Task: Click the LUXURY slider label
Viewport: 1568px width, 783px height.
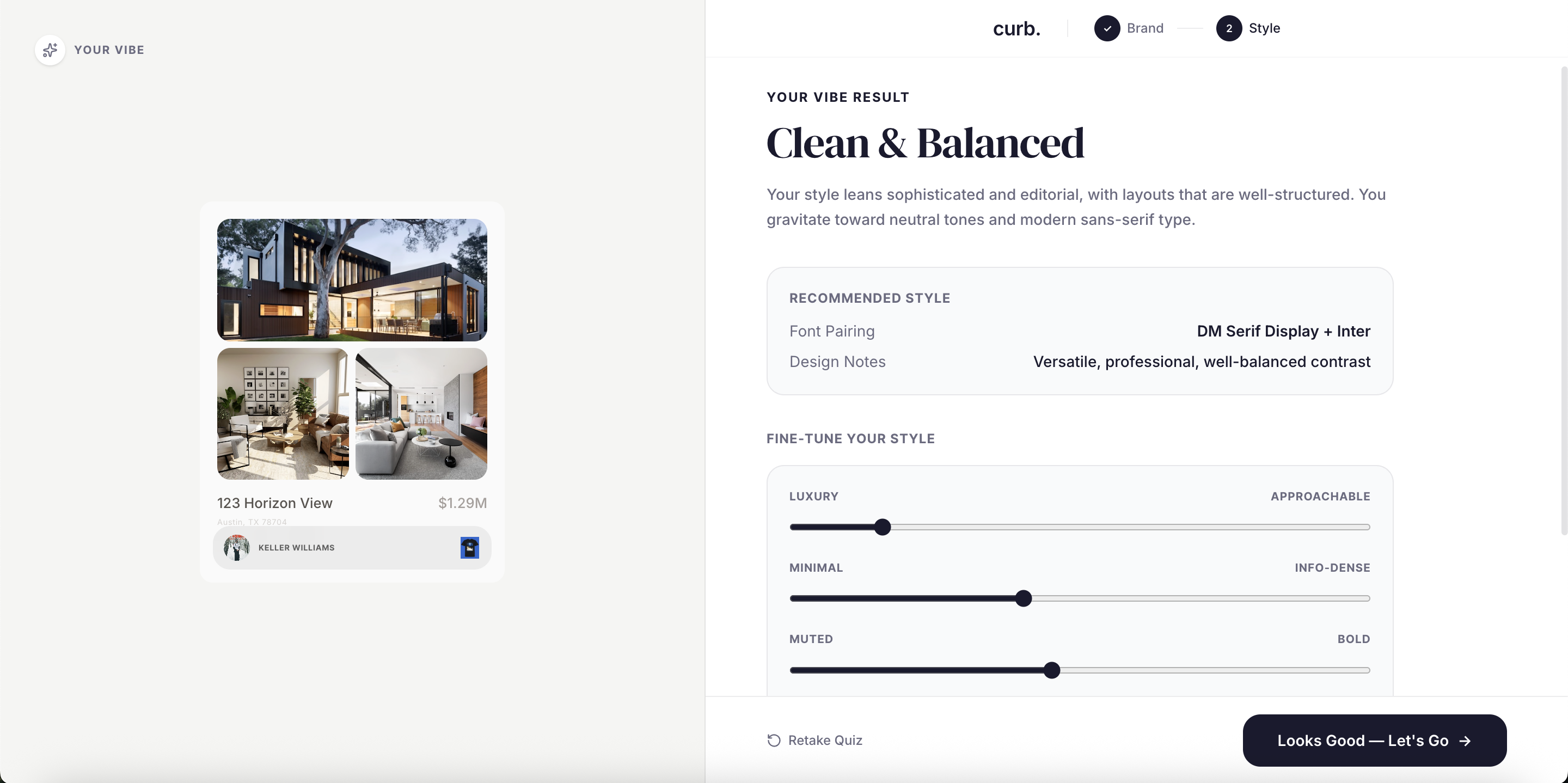Action: tap(814, 496)
